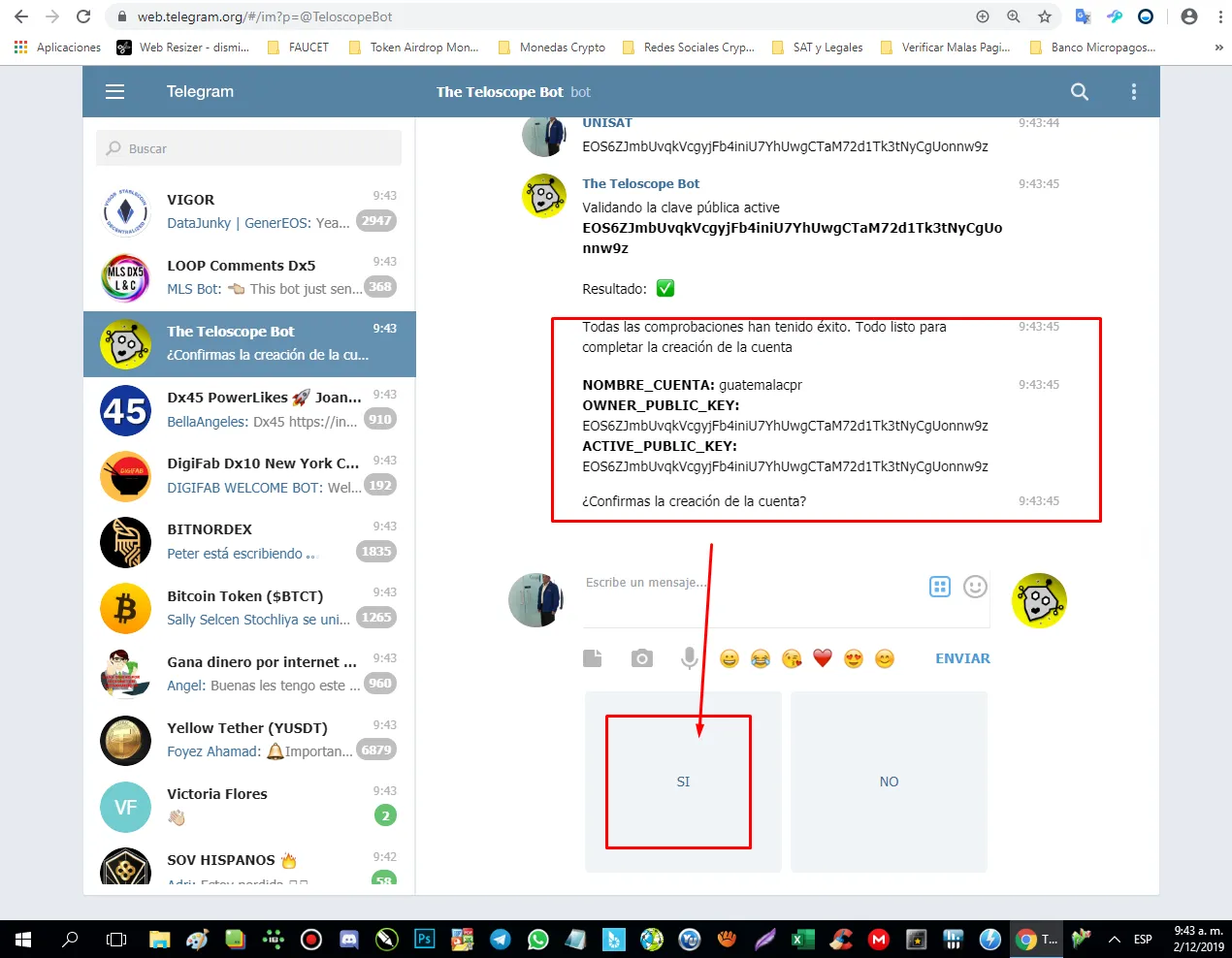Open the FAUCET bookmarks folder
1232x958 pixels.
pyautogui.click(x=298, y=47)
